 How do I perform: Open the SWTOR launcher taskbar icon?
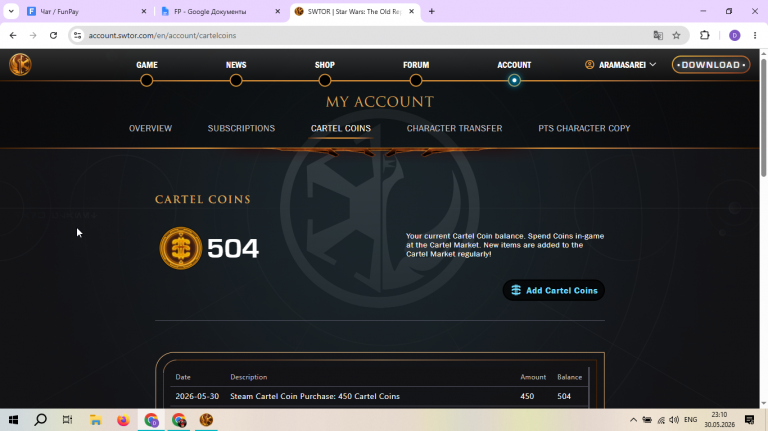(206, 420)
